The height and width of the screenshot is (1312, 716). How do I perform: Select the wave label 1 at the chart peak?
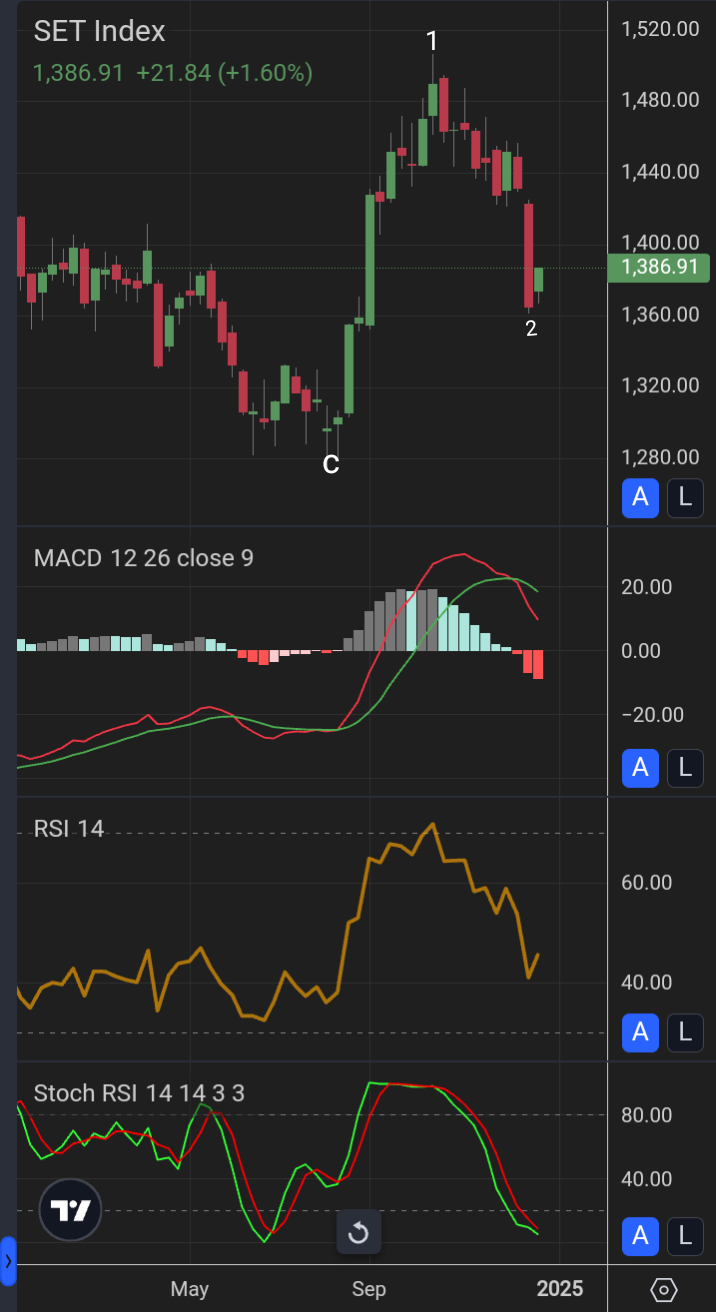coord(432,41)
